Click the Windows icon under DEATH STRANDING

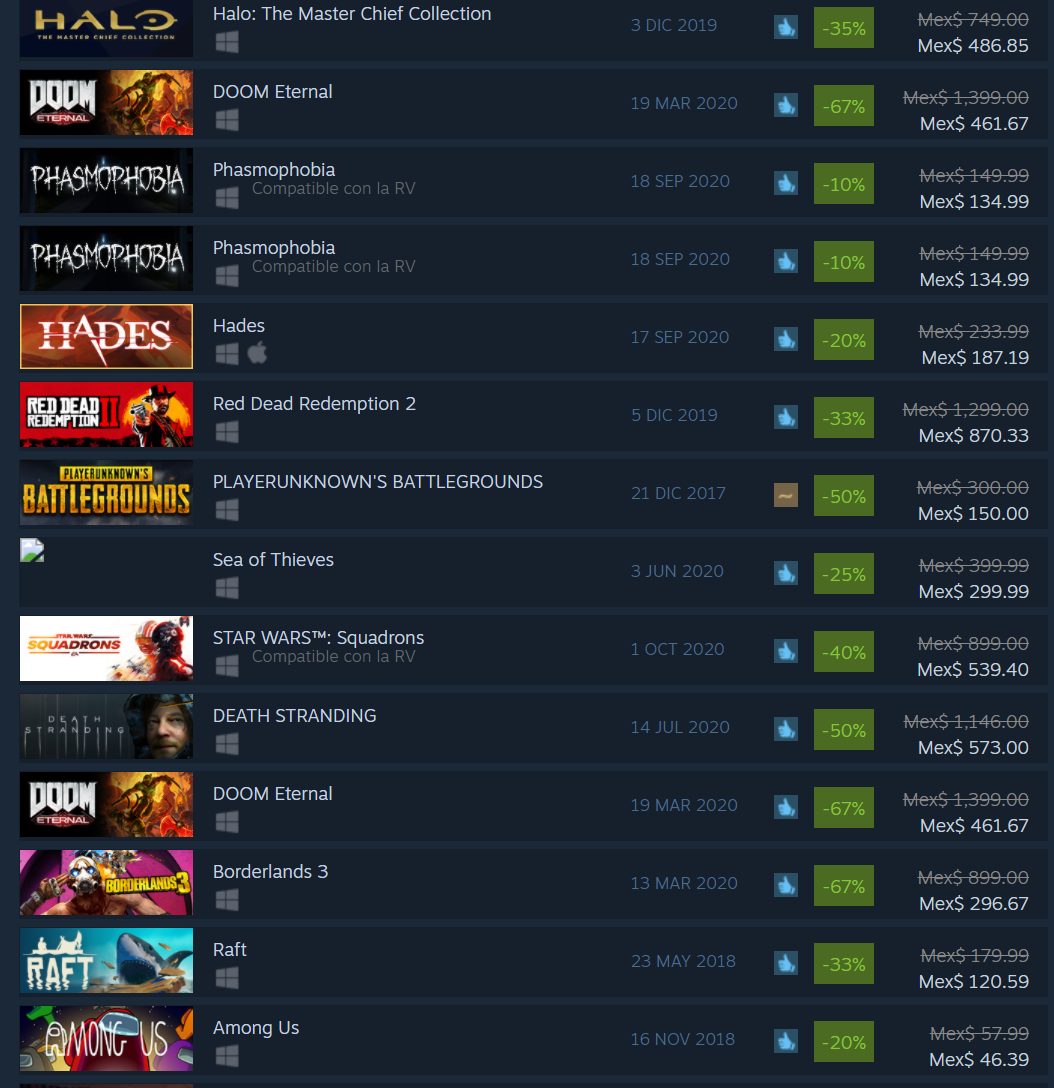point(227,745)
